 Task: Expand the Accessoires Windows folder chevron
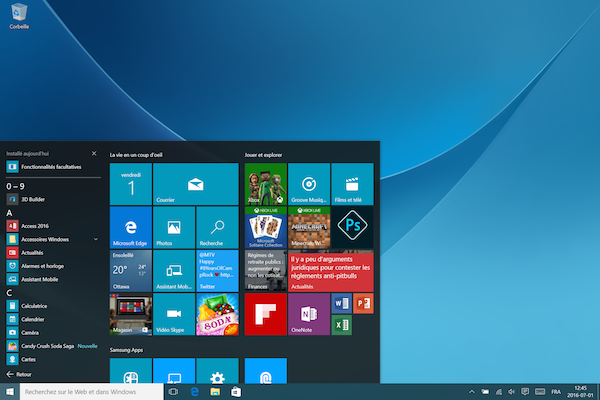click(x=96, y=239)
